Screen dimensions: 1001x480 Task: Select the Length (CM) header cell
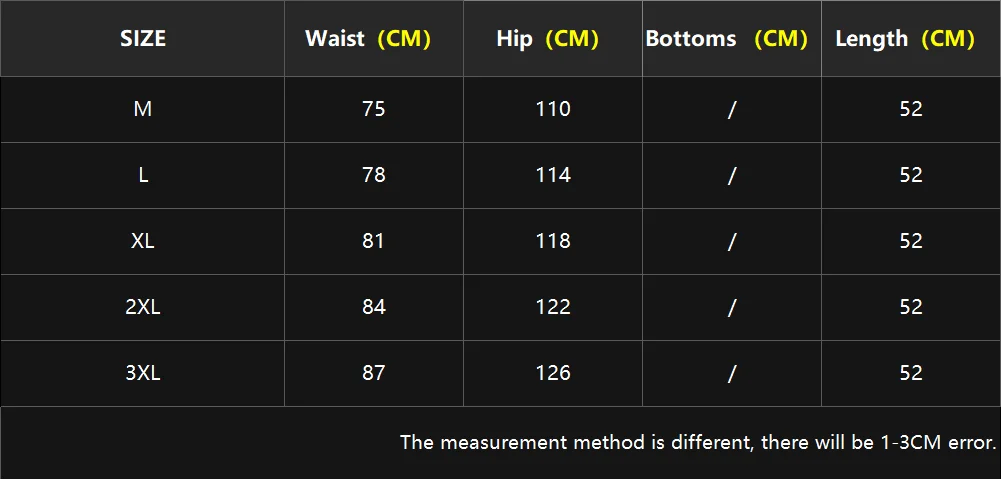(904, 39)
